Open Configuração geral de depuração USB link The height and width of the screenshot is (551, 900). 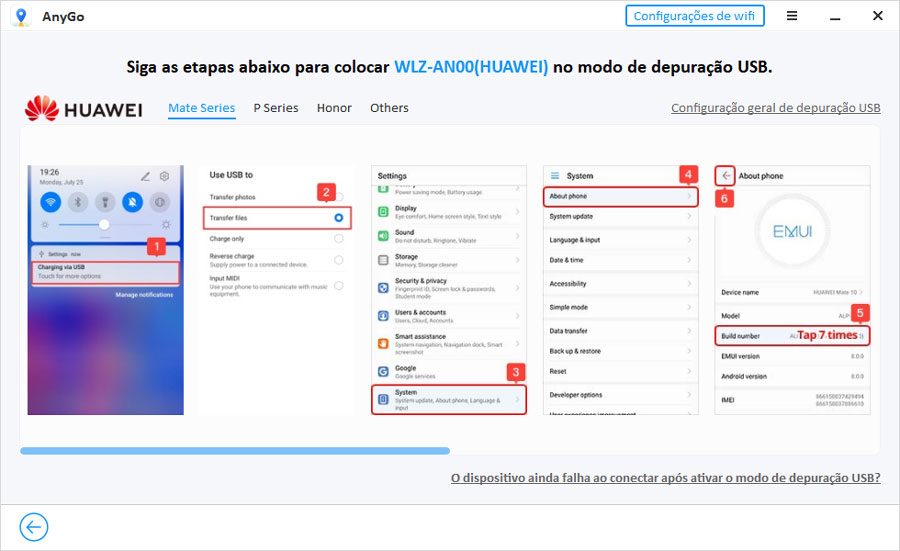click(x=775, y=108)
